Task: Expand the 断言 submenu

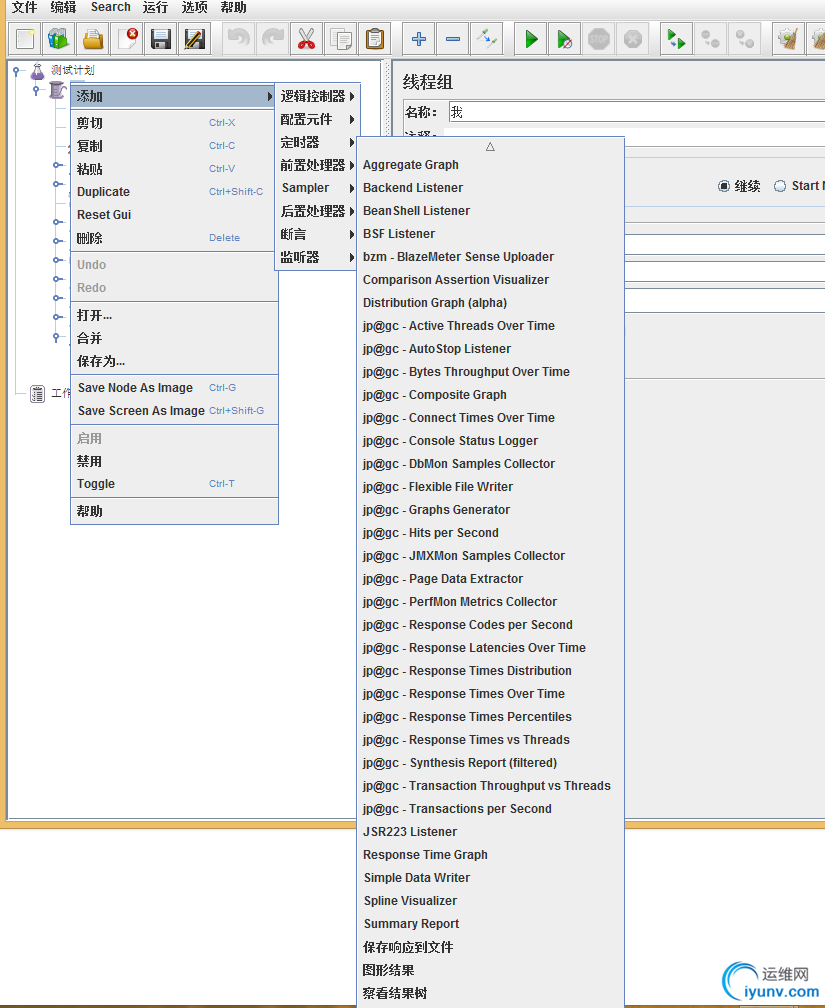Action: tap(318, 234)
